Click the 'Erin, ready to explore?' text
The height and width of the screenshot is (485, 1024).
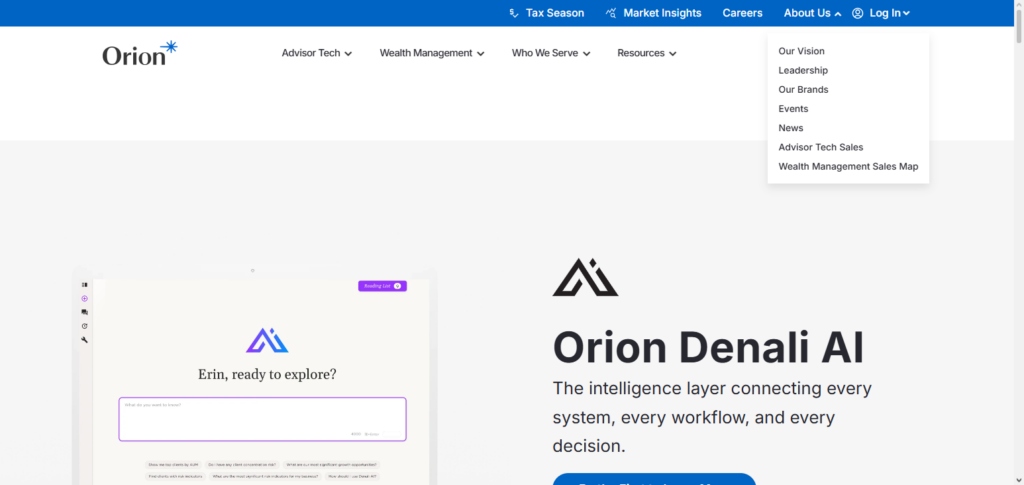(x=267, y=375)
